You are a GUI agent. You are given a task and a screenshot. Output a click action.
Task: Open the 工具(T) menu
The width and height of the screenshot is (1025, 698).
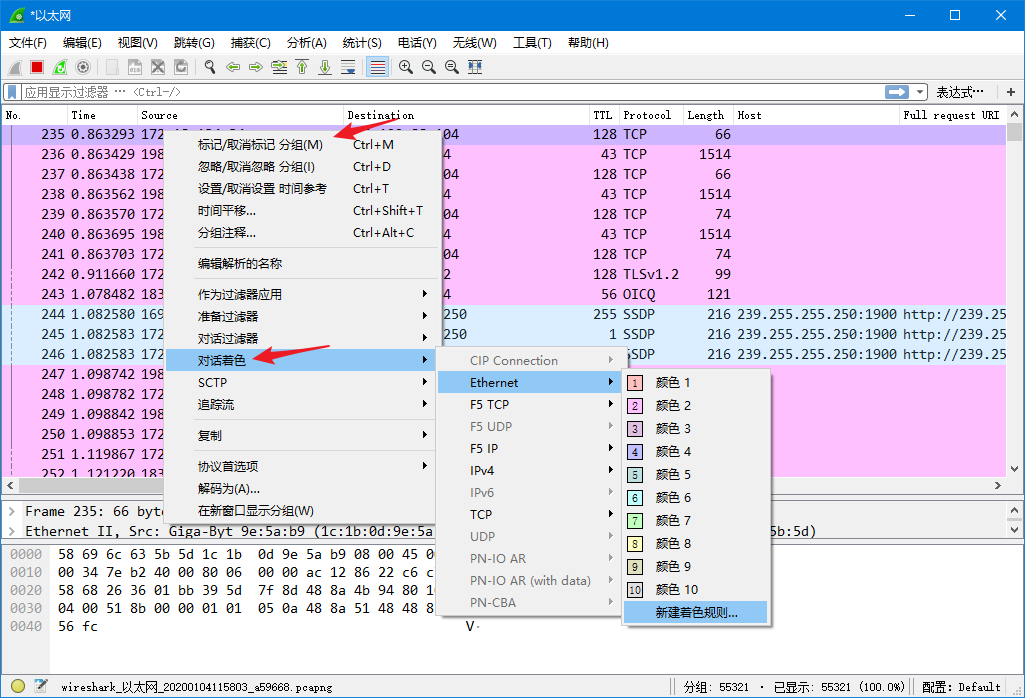point(532,43)
